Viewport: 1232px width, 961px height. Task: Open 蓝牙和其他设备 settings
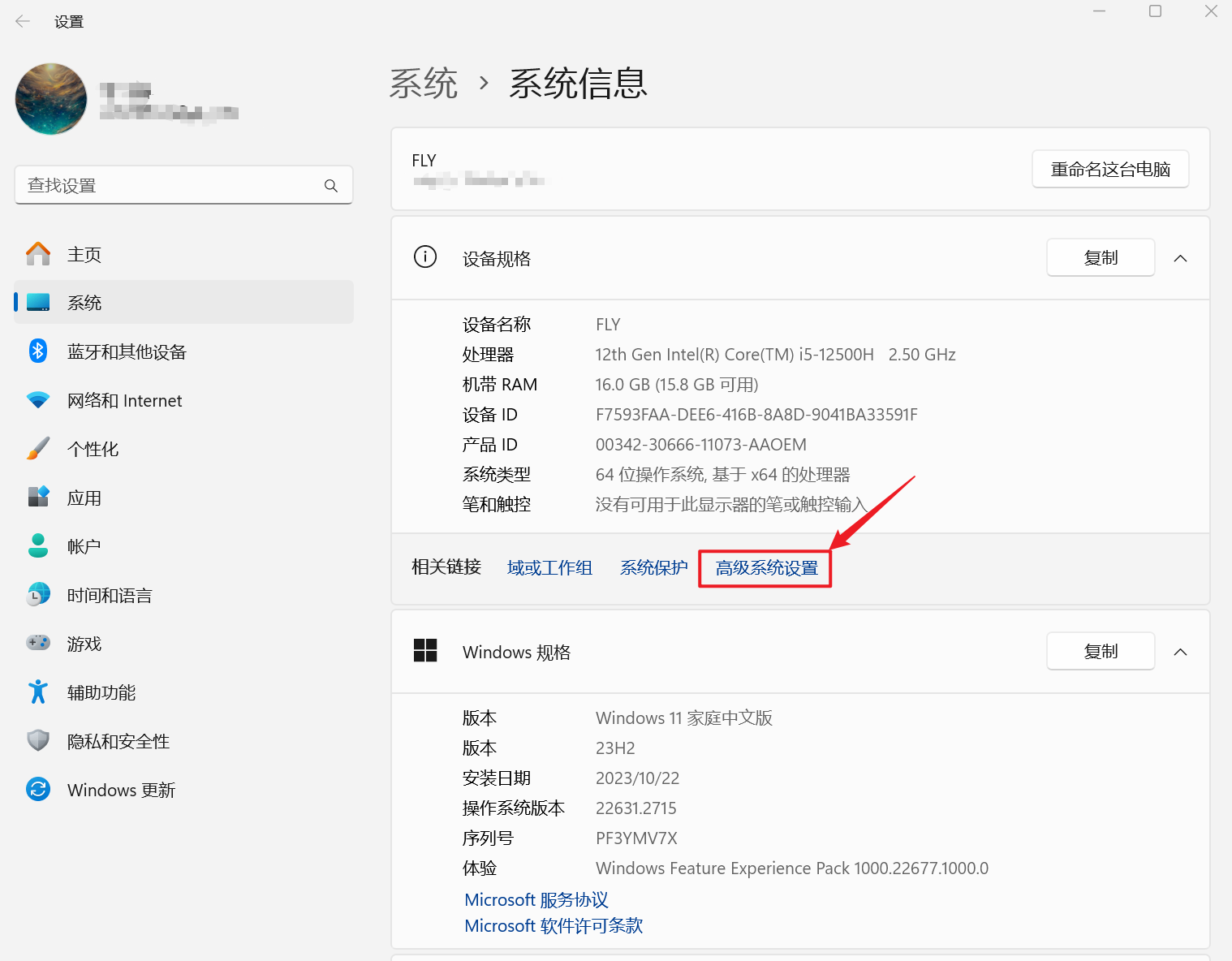click(127, 351)
